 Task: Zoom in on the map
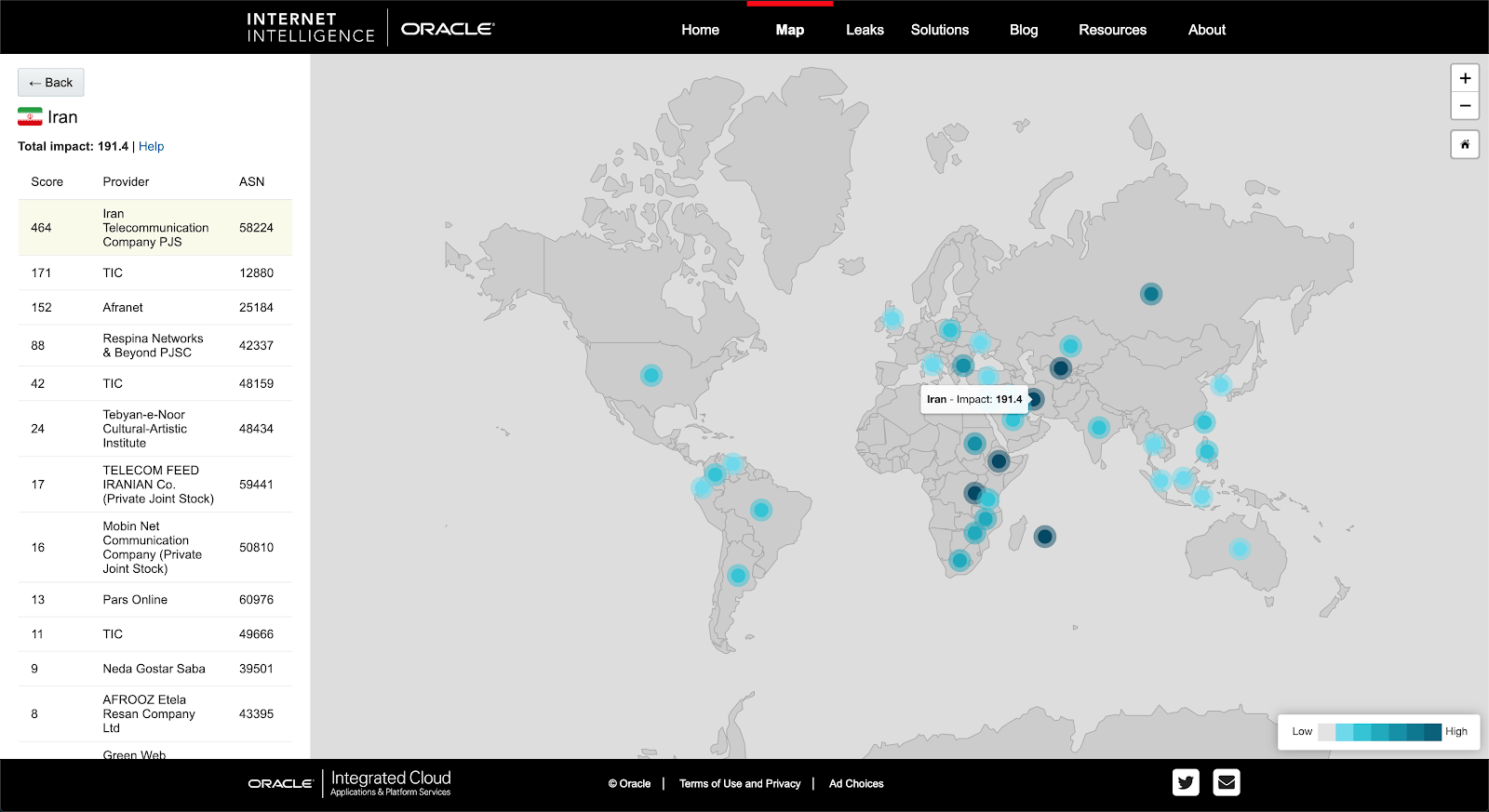(x=1465, y=78)
